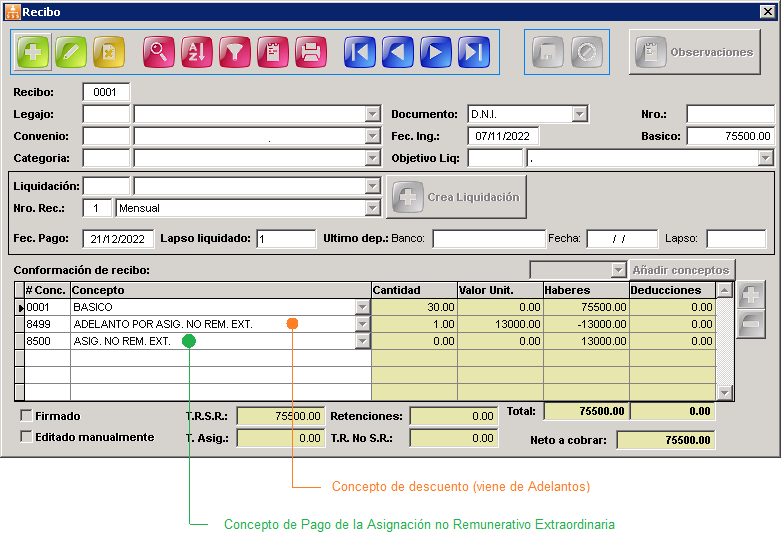Click the Haberes column header

coord(586,290)
